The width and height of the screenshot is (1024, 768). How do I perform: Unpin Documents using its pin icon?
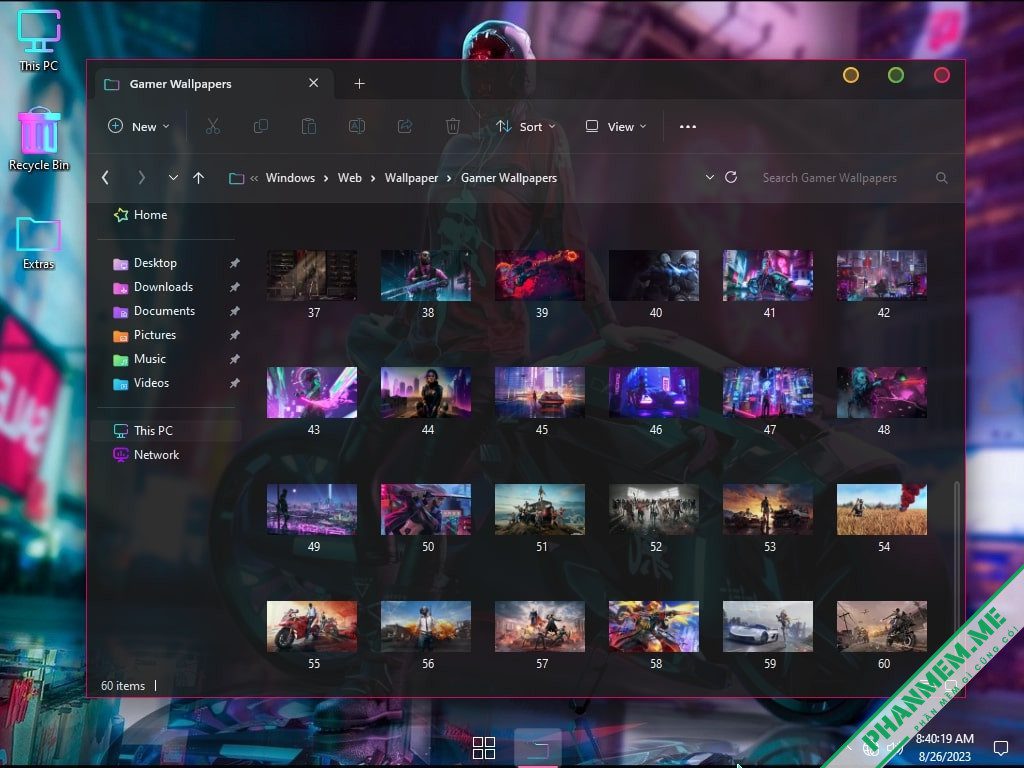coord(234,311)
